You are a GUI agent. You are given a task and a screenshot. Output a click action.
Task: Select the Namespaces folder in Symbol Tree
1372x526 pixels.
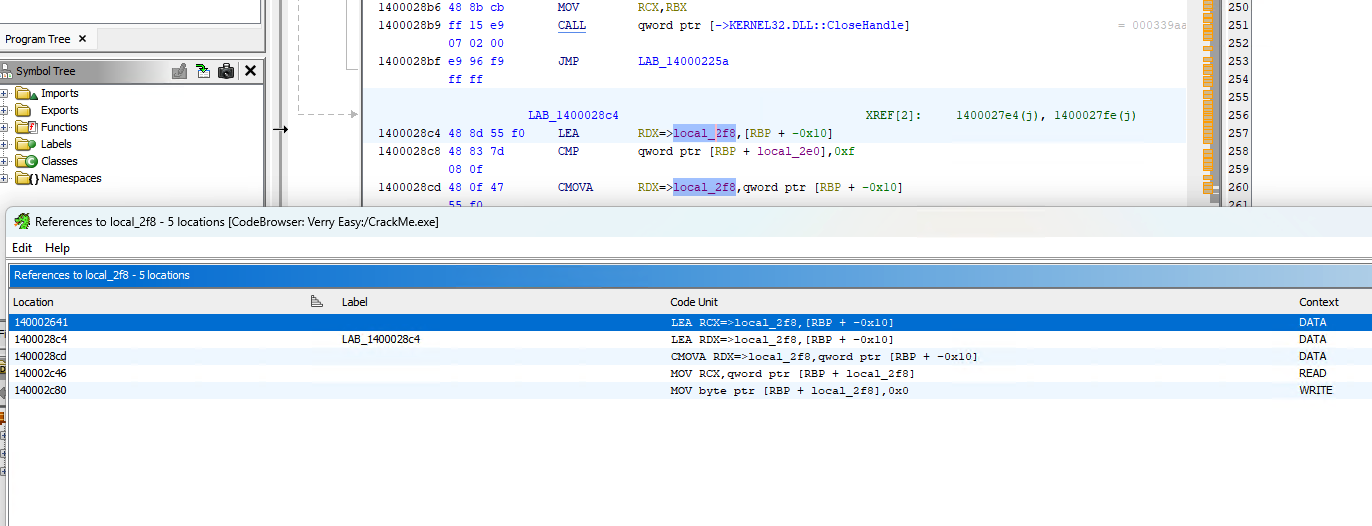pos(70,179)
